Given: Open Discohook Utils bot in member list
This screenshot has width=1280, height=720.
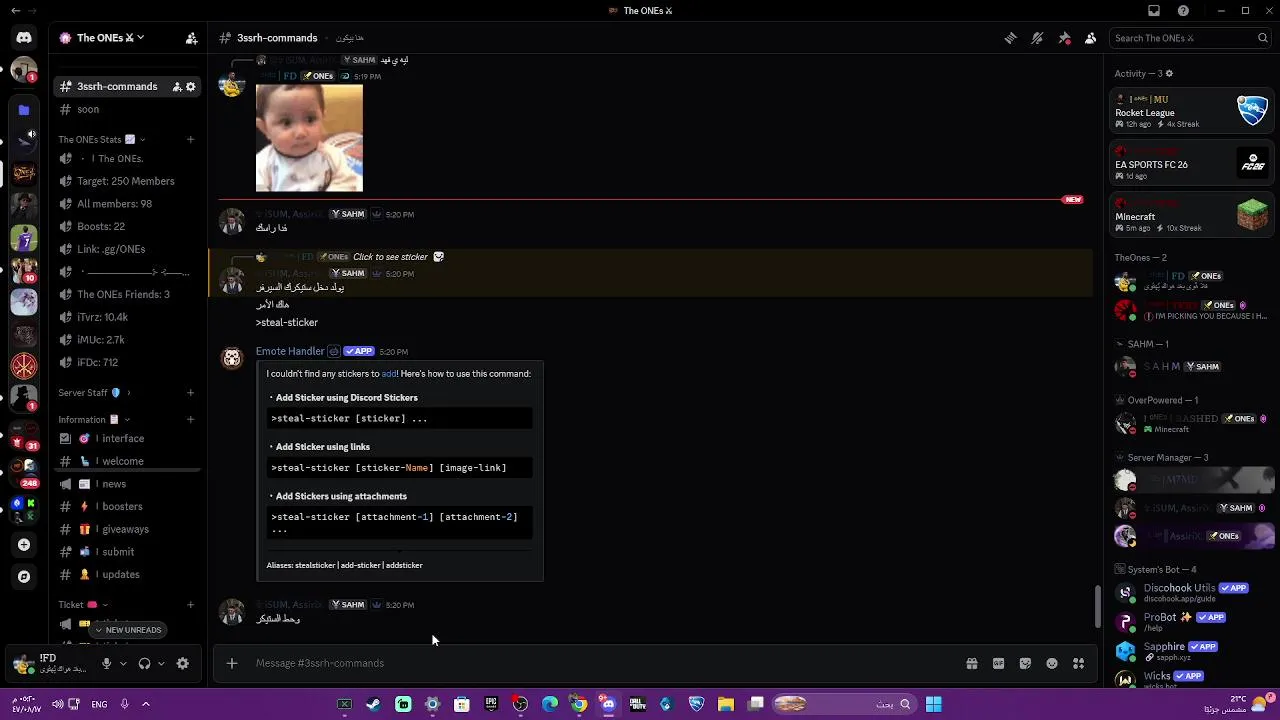Looking at the screenshot, I should click(x=1193, y=593).
